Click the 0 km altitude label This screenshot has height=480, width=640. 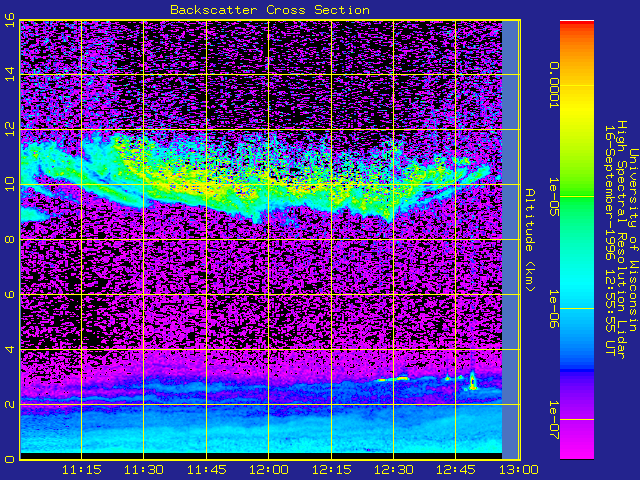click(x=10, y=459)
